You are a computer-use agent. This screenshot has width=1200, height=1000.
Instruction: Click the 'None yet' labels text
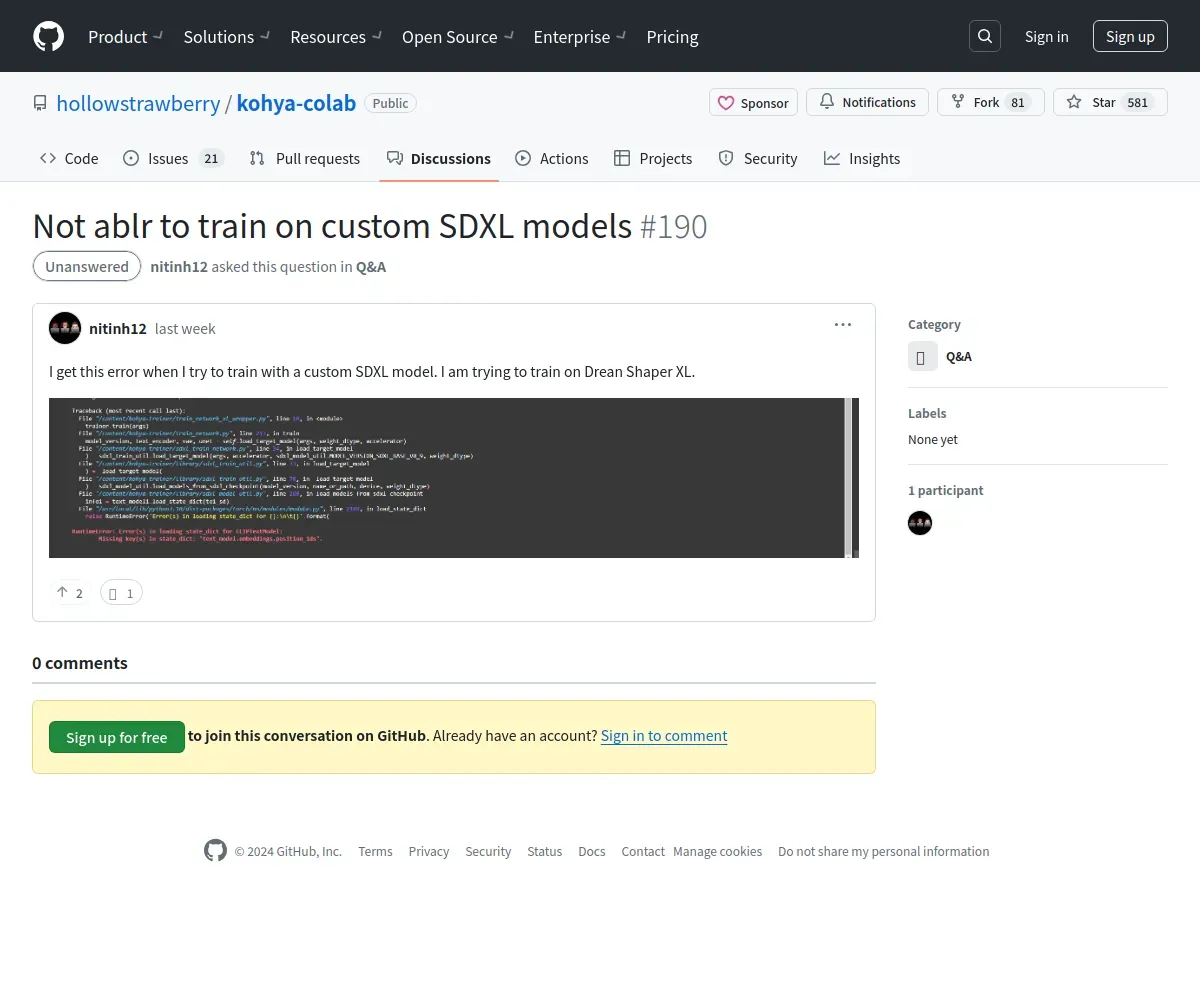point(933,439)
